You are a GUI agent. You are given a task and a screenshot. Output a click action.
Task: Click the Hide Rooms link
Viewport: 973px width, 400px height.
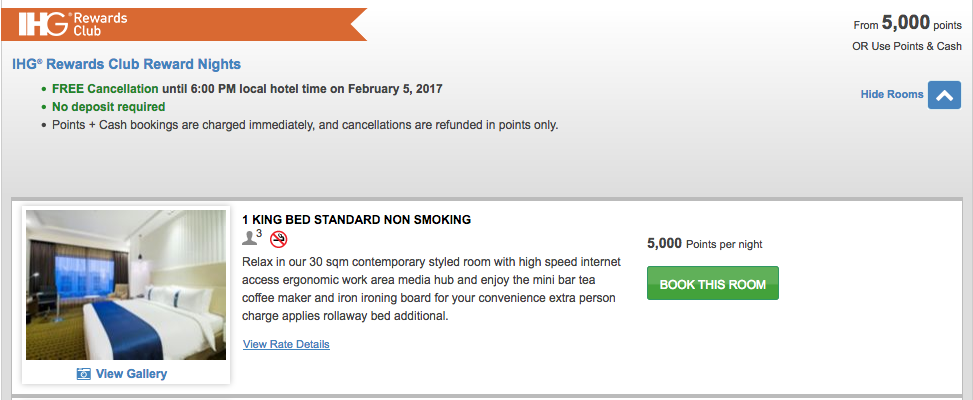(892, 95)
